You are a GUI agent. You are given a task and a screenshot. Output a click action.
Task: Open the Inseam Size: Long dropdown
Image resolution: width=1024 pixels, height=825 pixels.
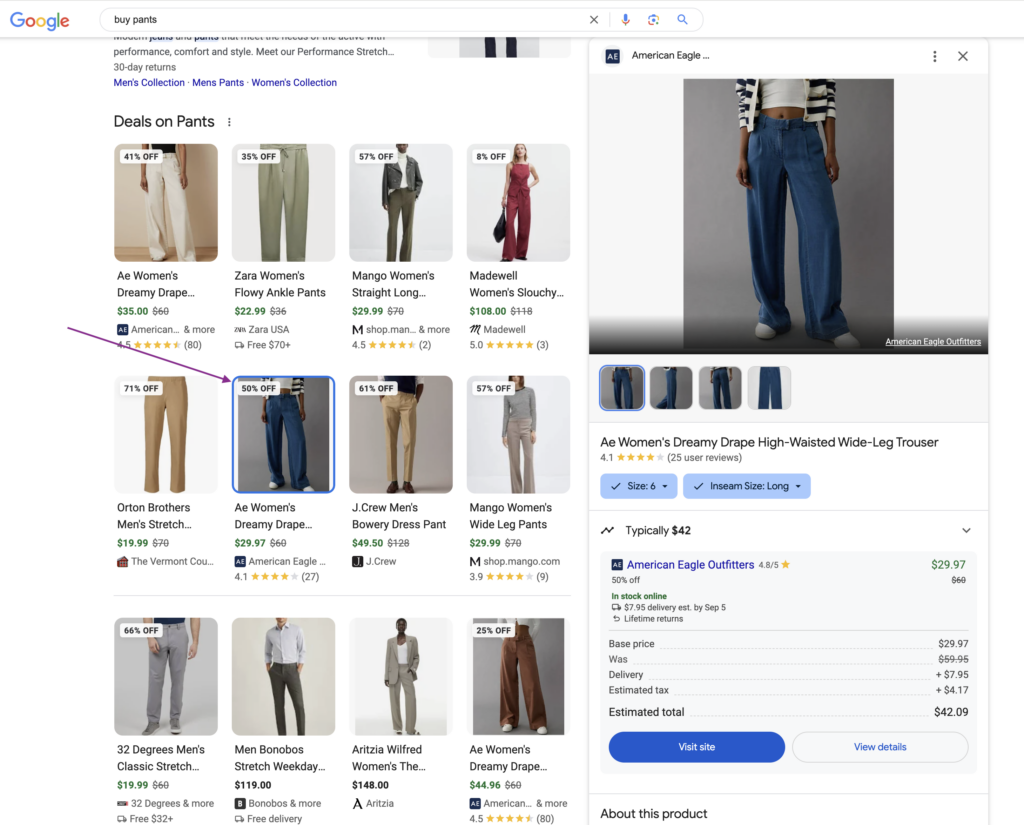click(746, 486)
